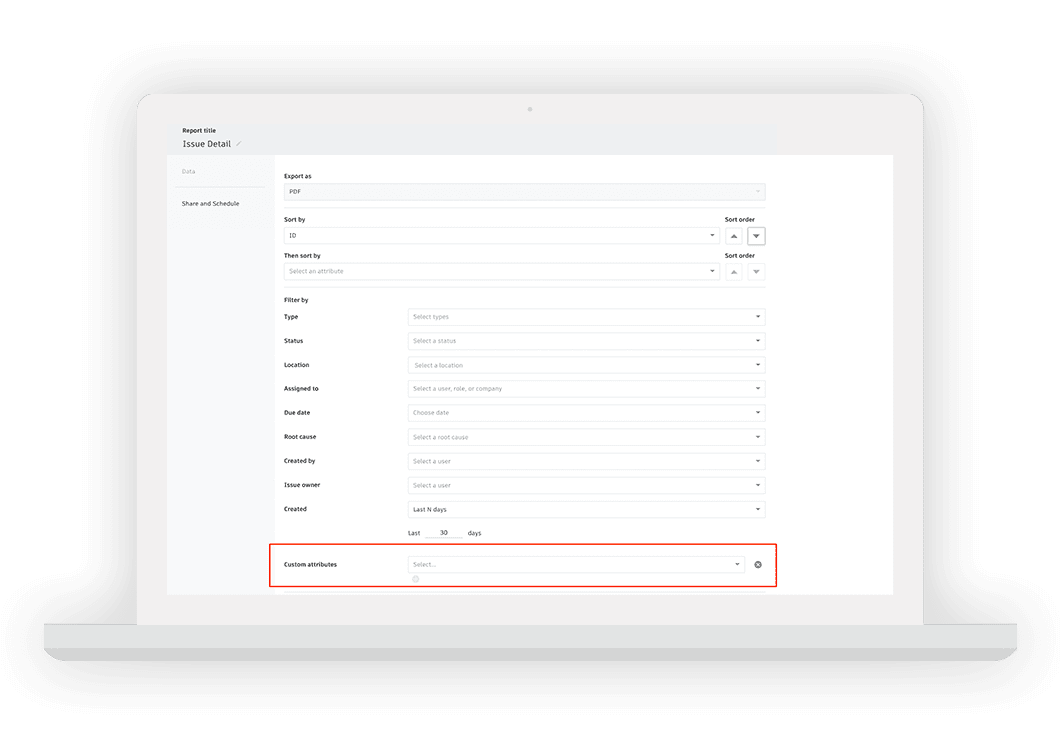The width and height of the screenshot is (1060, 753).
Task: Set ascending sort order for Sort by
Action: (733, 236)
